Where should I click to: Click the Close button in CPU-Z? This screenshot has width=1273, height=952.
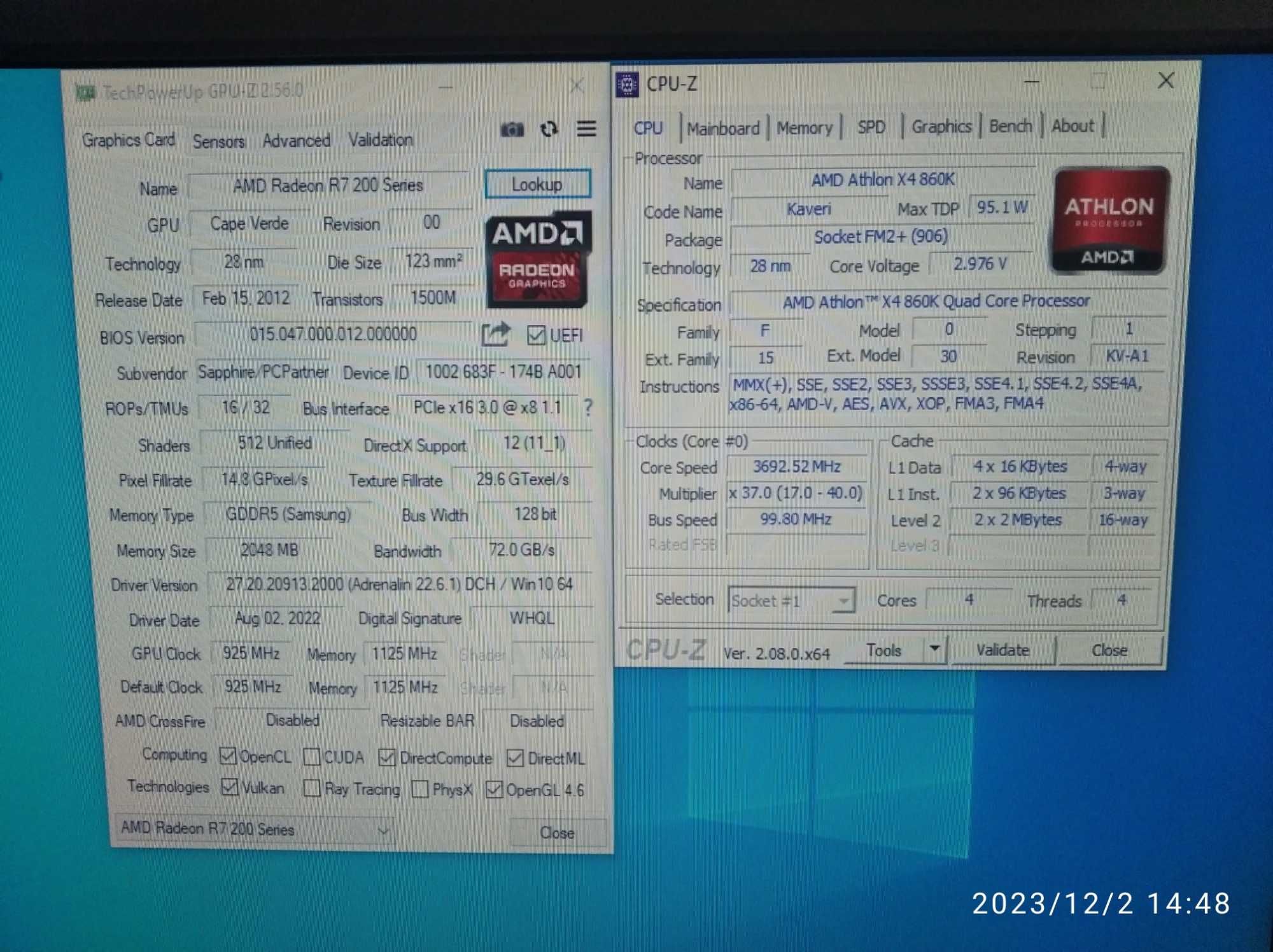tap(1109, 650)
